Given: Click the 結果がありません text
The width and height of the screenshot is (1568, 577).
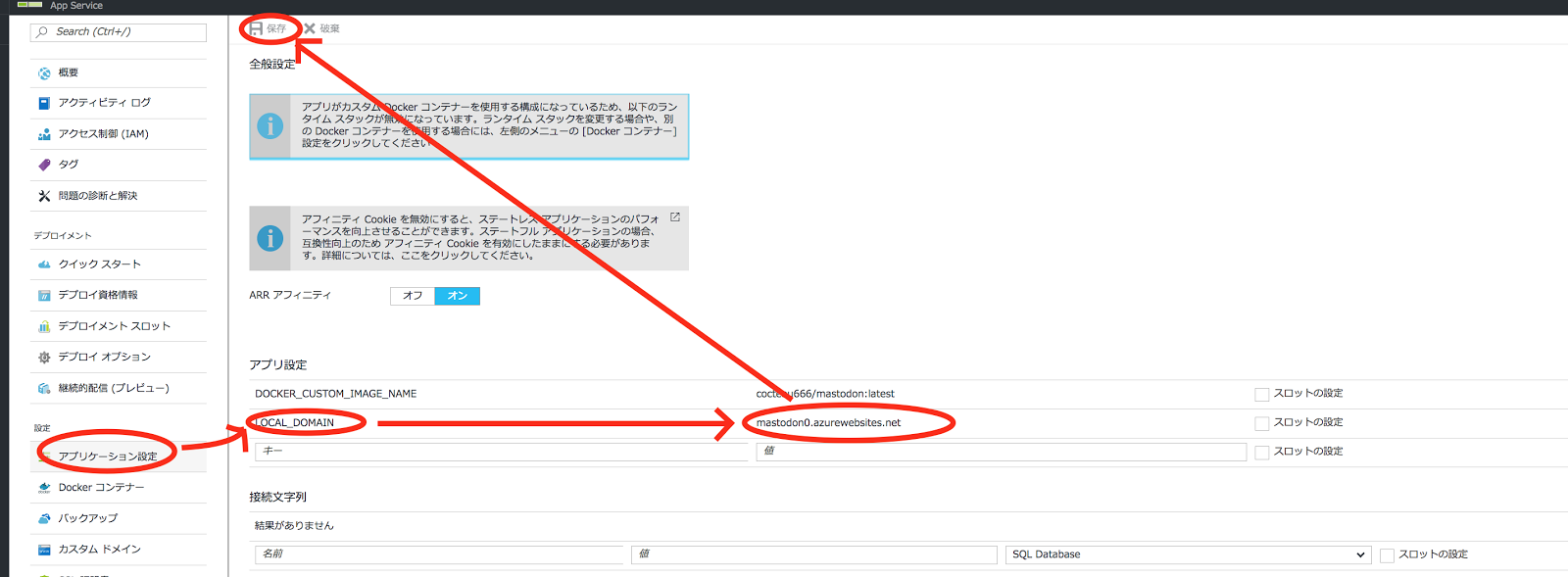Looking at the screenshot, I should point(294,526).
